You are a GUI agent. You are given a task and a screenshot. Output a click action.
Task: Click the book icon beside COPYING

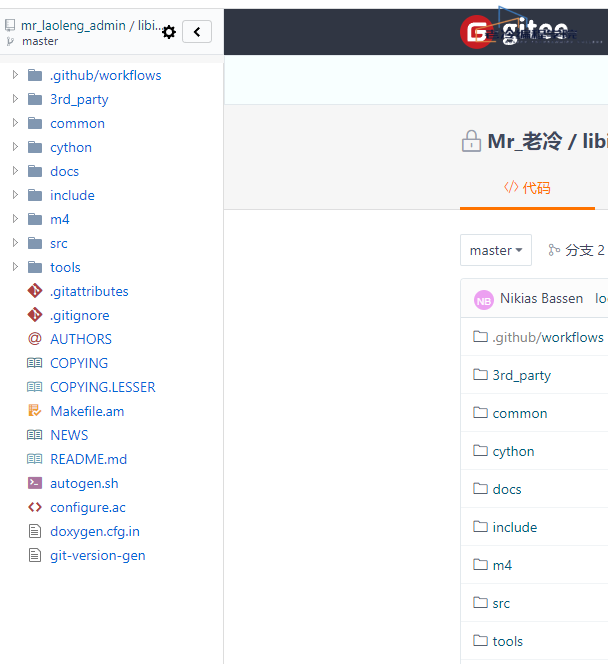35,363
